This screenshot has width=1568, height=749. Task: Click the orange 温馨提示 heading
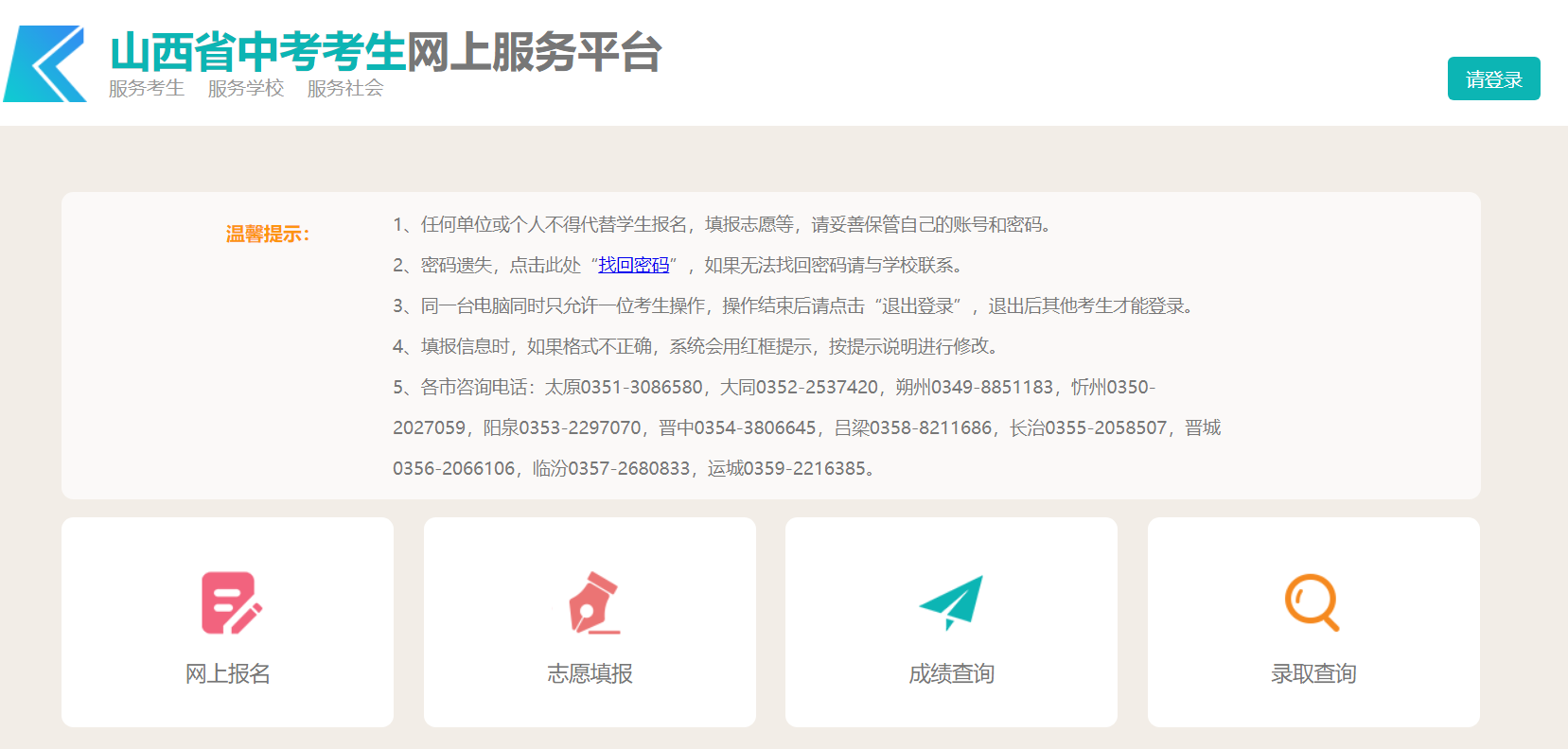[x=268, y=234]
